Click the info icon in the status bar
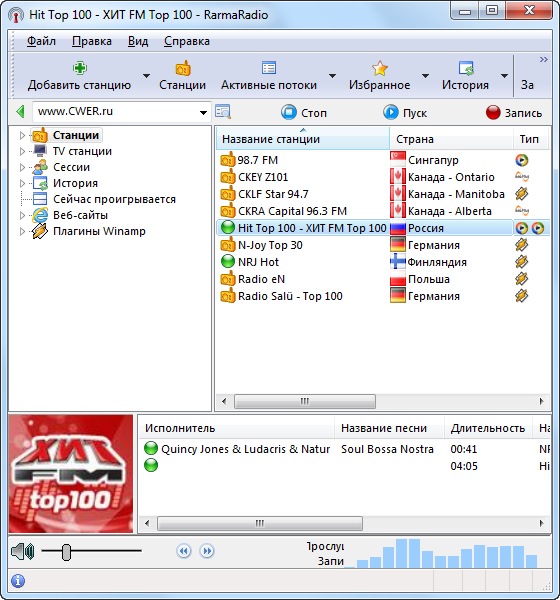The height and width of the screenshot is (600, 560). (x=18, y=581)
